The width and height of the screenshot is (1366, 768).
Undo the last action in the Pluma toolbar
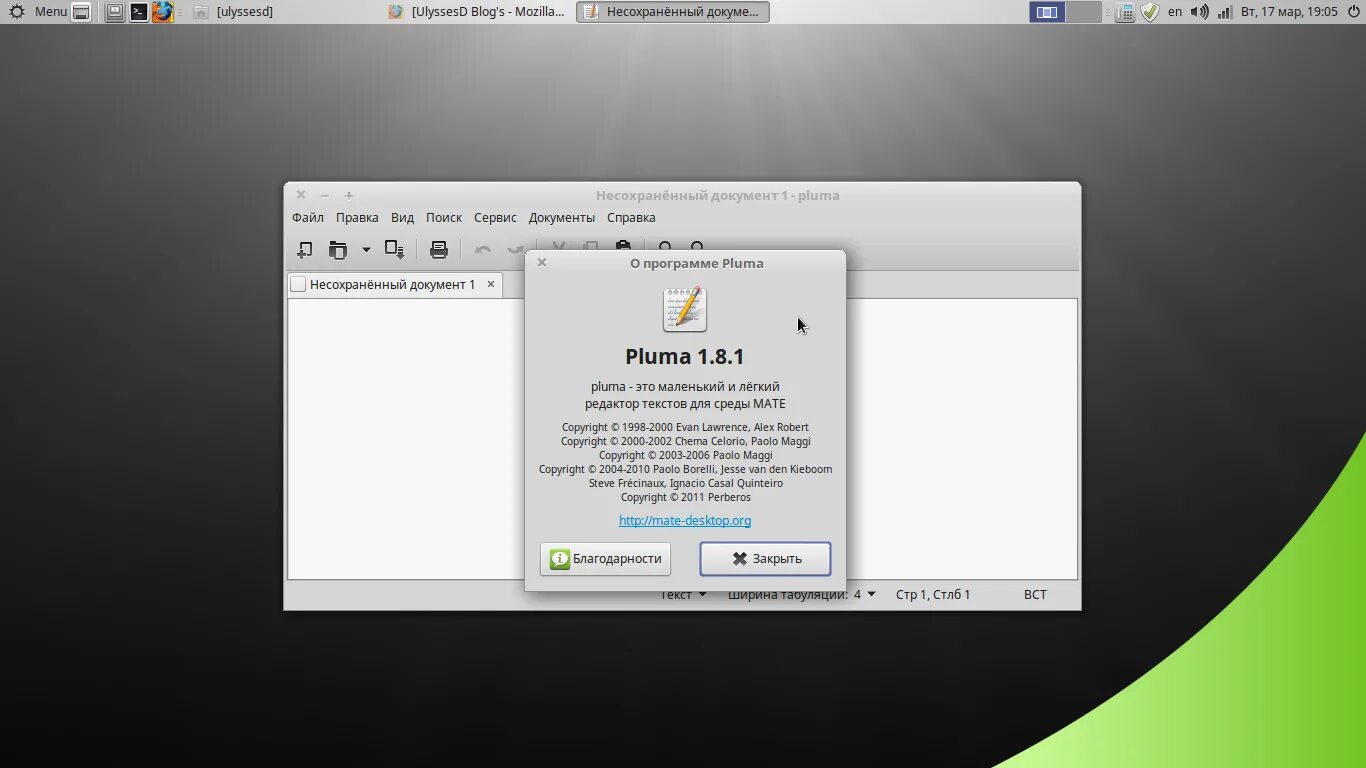pyautogui.click(x=483, y=250)
